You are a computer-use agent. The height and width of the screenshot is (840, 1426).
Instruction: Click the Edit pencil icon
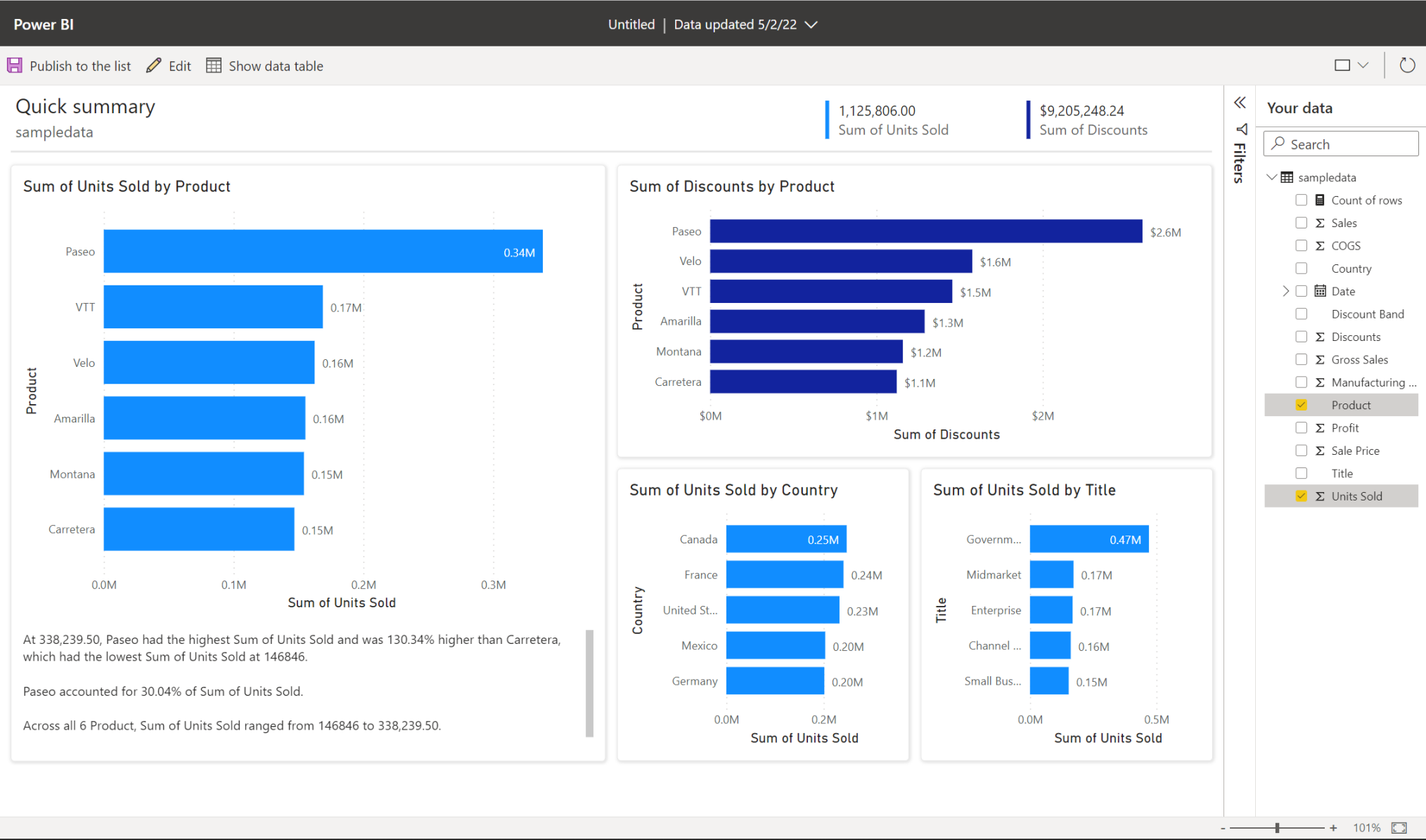pyautogui.click(x=153, y=65)
